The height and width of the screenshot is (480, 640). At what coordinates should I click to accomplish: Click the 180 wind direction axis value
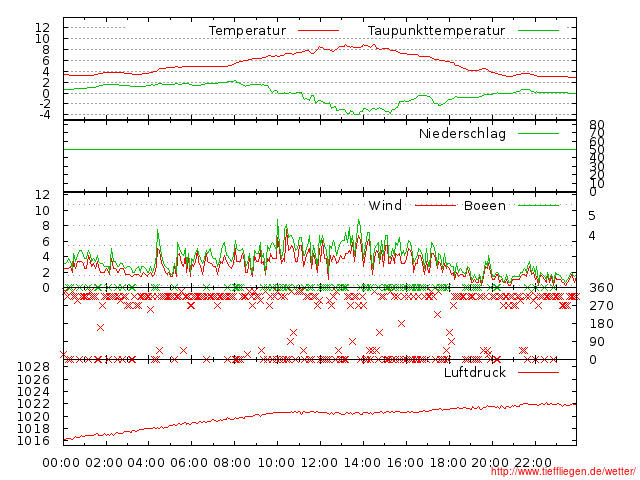coord(601,324)
